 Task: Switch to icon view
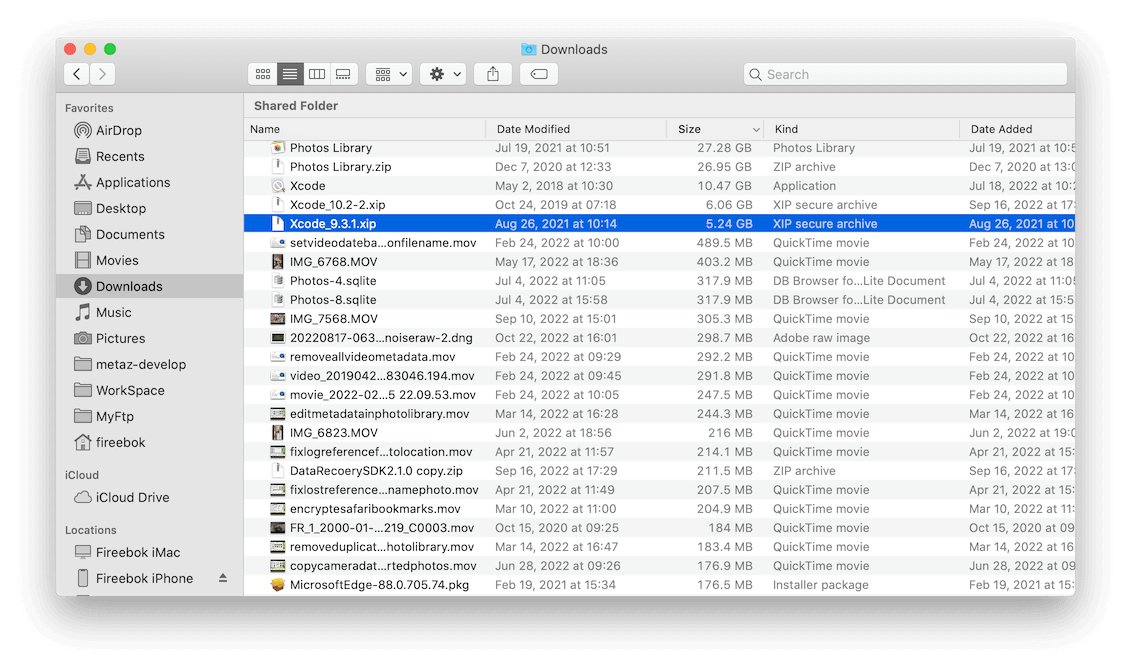click(x=263, y=74)
